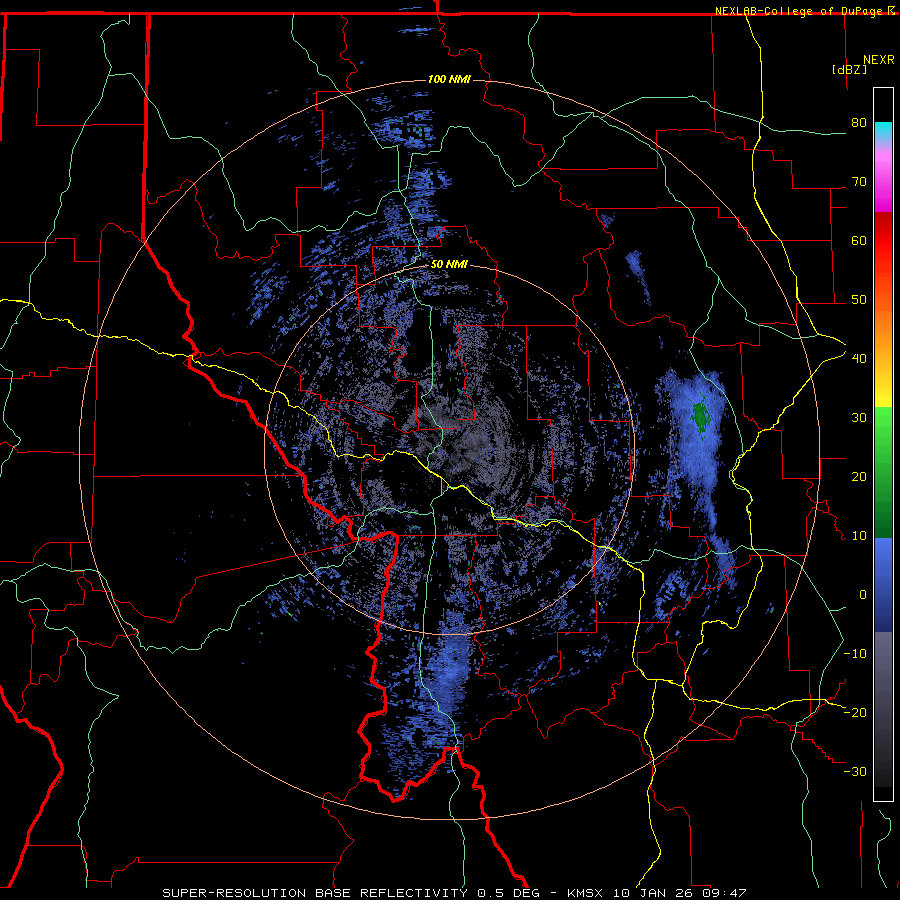The image size is (900, 900).
Task: Click the -20 value on the dBZ scale
Action: pos(855,713)
